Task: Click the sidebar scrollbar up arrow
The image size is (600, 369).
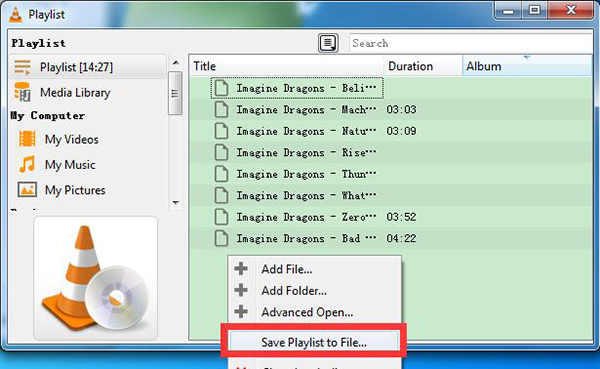Action: coord(176,62)
